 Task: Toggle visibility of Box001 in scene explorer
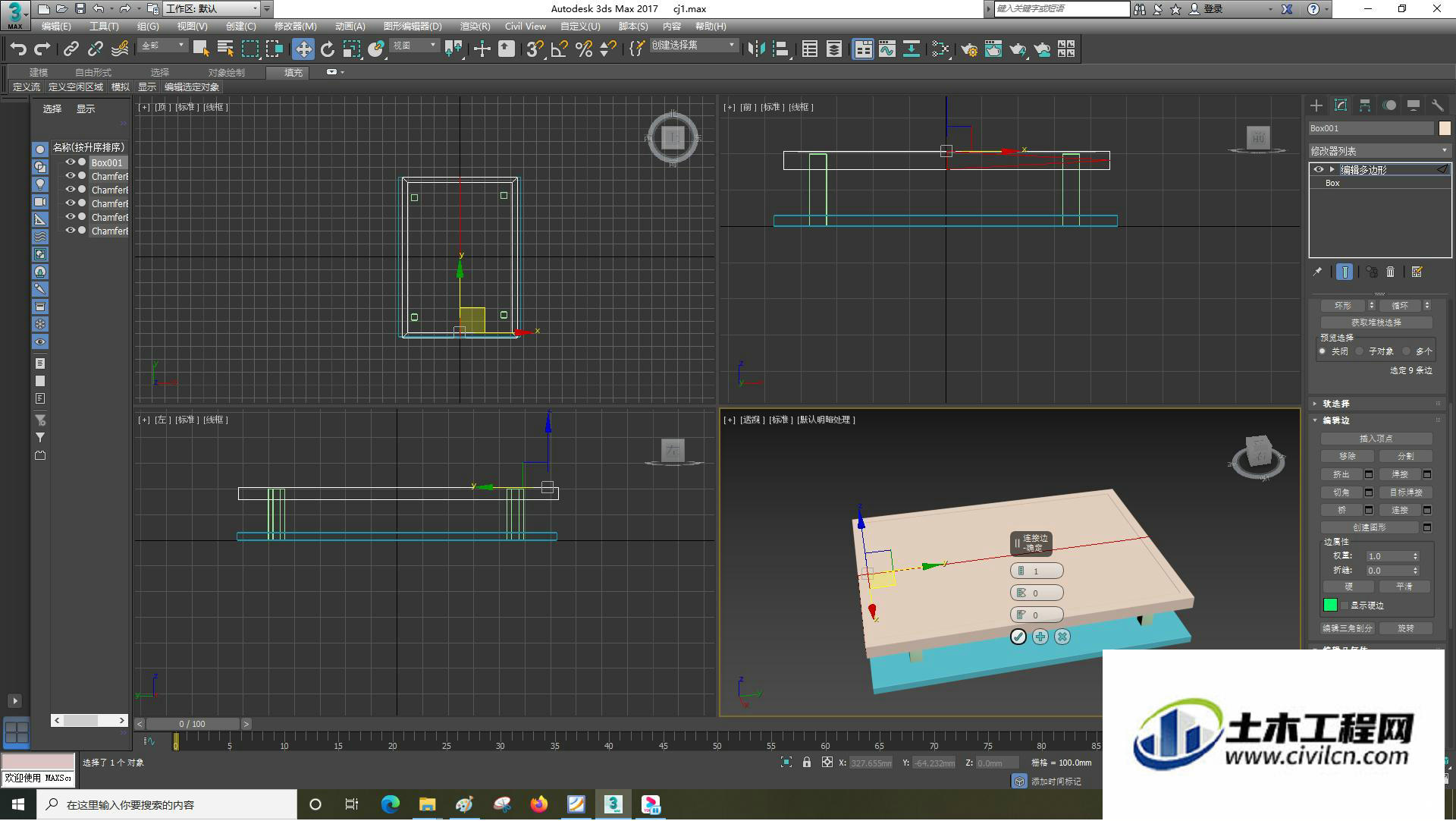[70, 162]
